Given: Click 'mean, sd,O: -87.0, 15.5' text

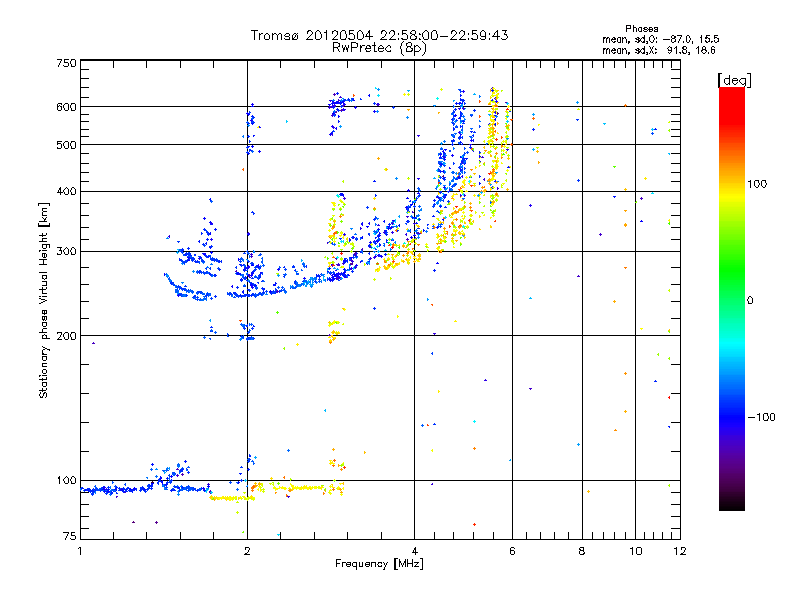Looking at the screenshot, I should 660,39.
